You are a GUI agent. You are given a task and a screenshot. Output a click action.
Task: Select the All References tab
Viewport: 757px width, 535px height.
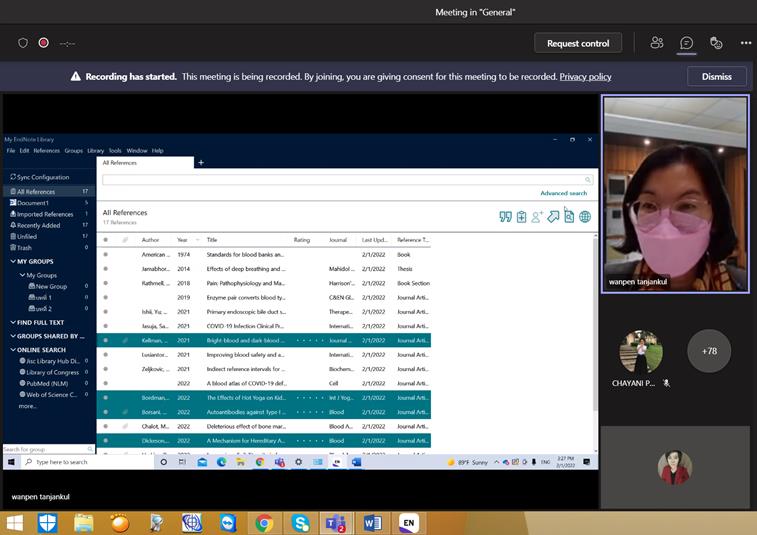click(x=145, y=163)
